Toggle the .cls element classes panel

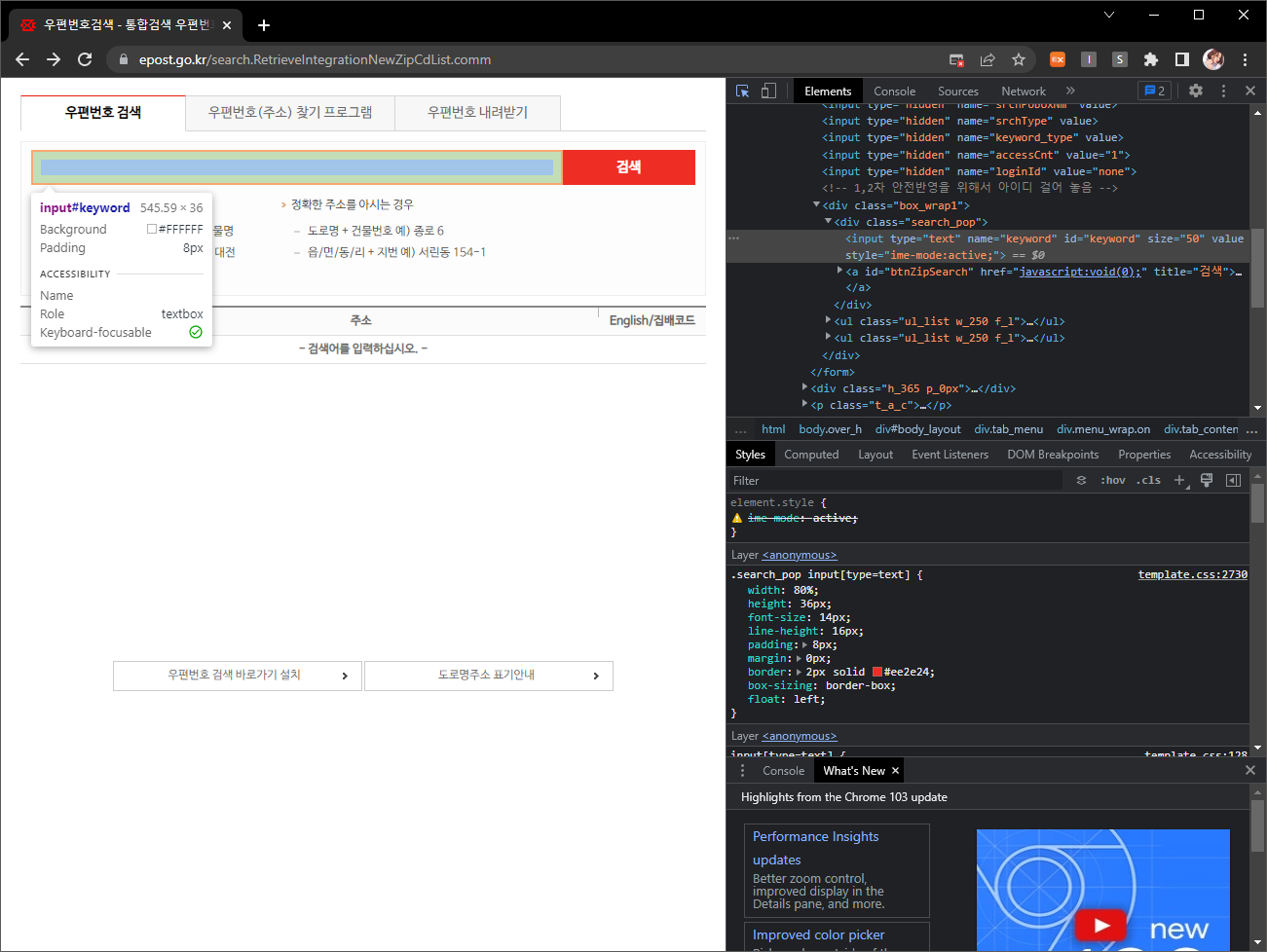point(1148,480)
